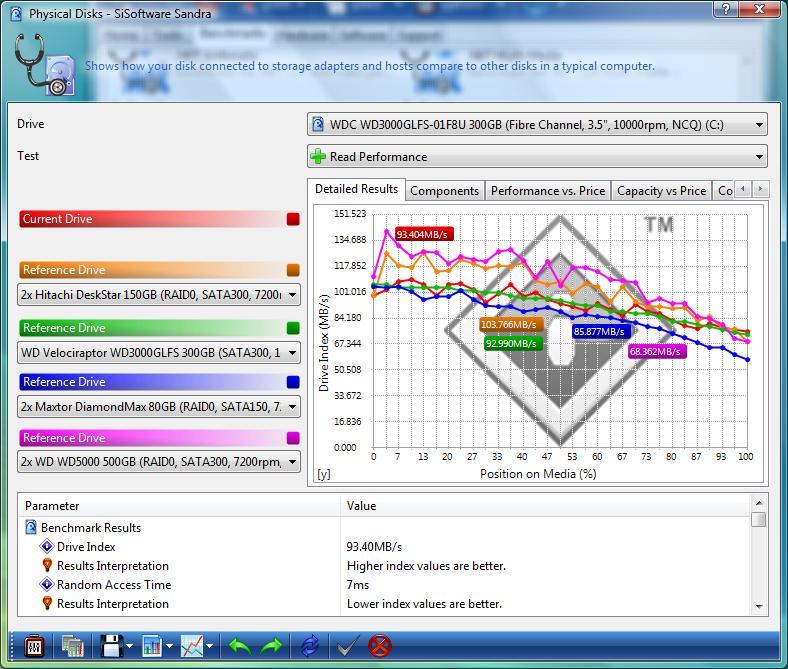This screenshot has height=669, width=788.
Task: Click the line graph icon in toolbar
Action: click(x=192, y=646)
